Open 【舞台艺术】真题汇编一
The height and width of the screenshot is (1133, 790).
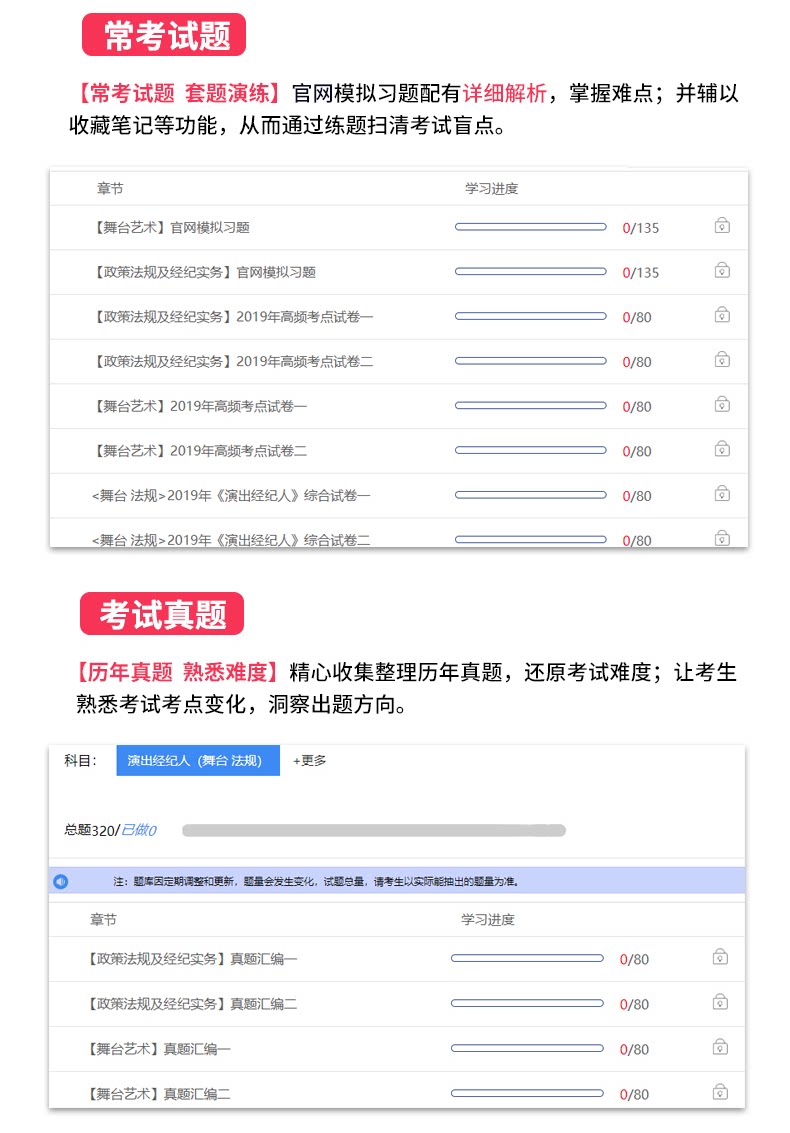[x=158, y=1048]
